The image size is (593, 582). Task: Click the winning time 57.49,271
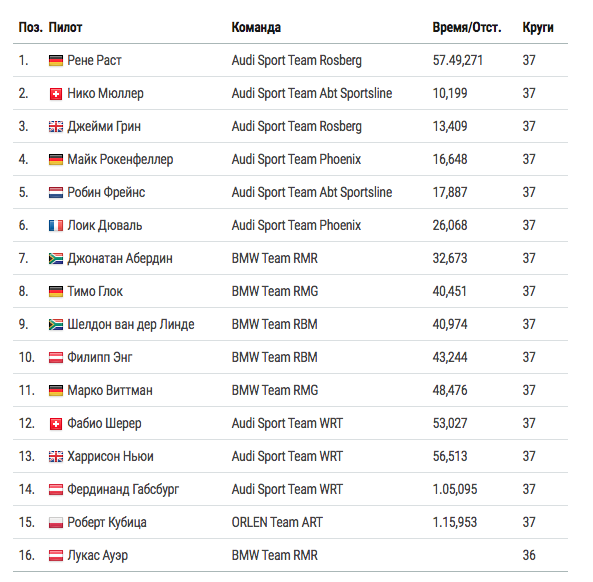click(458, 60)
